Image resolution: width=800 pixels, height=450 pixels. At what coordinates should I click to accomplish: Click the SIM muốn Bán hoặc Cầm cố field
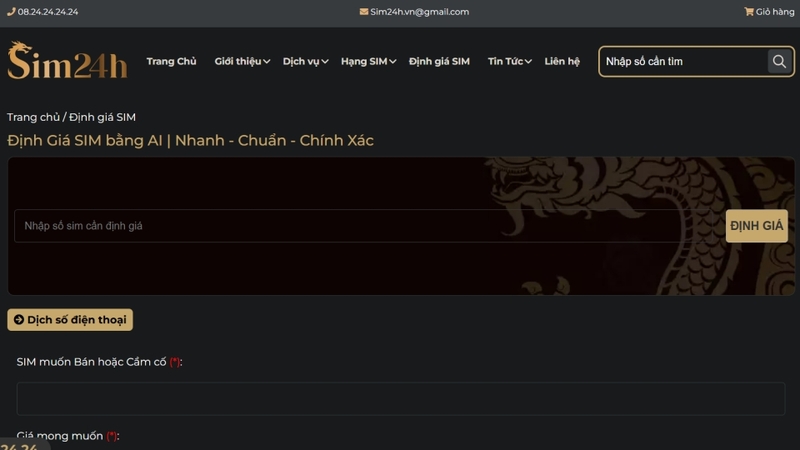click(x=401, y=398)
